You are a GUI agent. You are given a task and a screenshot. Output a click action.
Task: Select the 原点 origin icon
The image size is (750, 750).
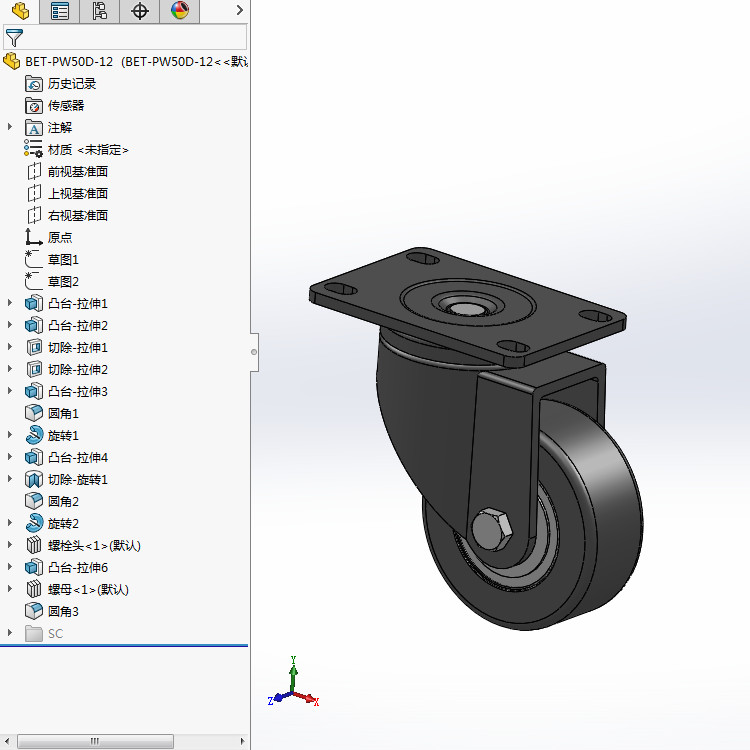pyautogui.click(x=33, y=237)
